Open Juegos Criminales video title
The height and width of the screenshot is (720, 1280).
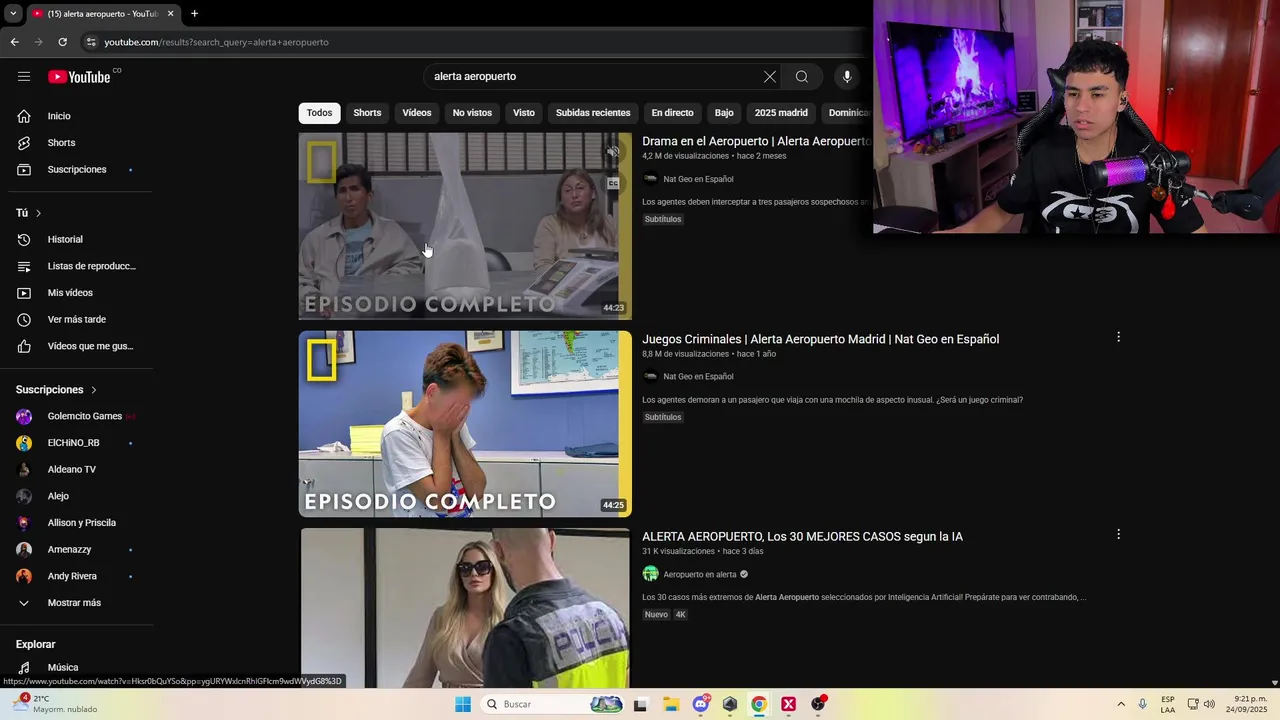pyautogui.click(x=820, y=339)
